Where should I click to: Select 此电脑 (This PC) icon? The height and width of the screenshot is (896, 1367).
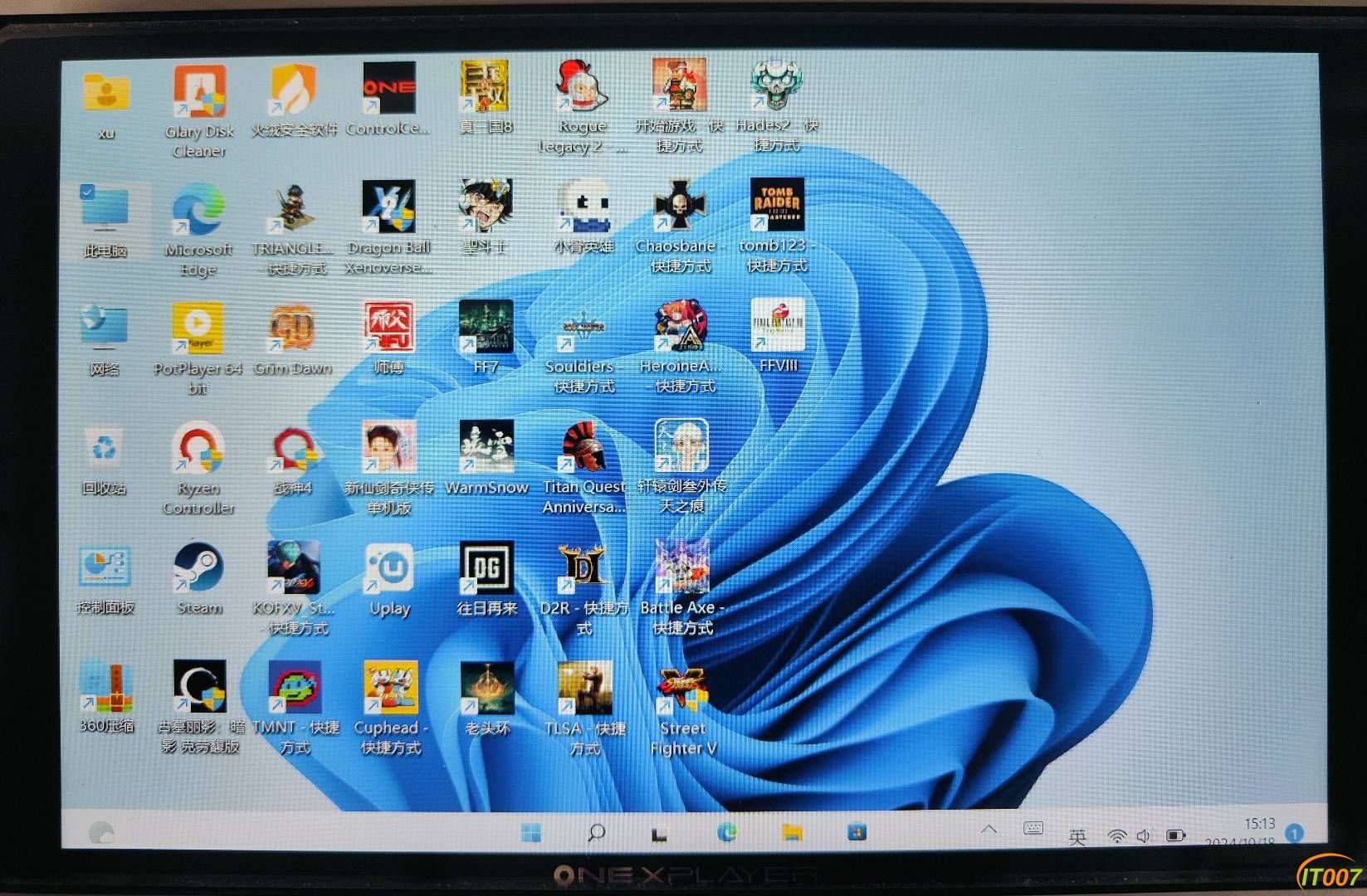click(105, 209)
